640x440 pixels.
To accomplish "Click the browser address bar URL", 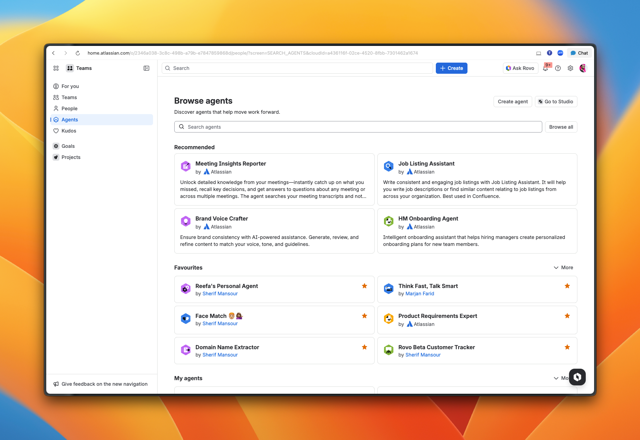I will 252,53.
